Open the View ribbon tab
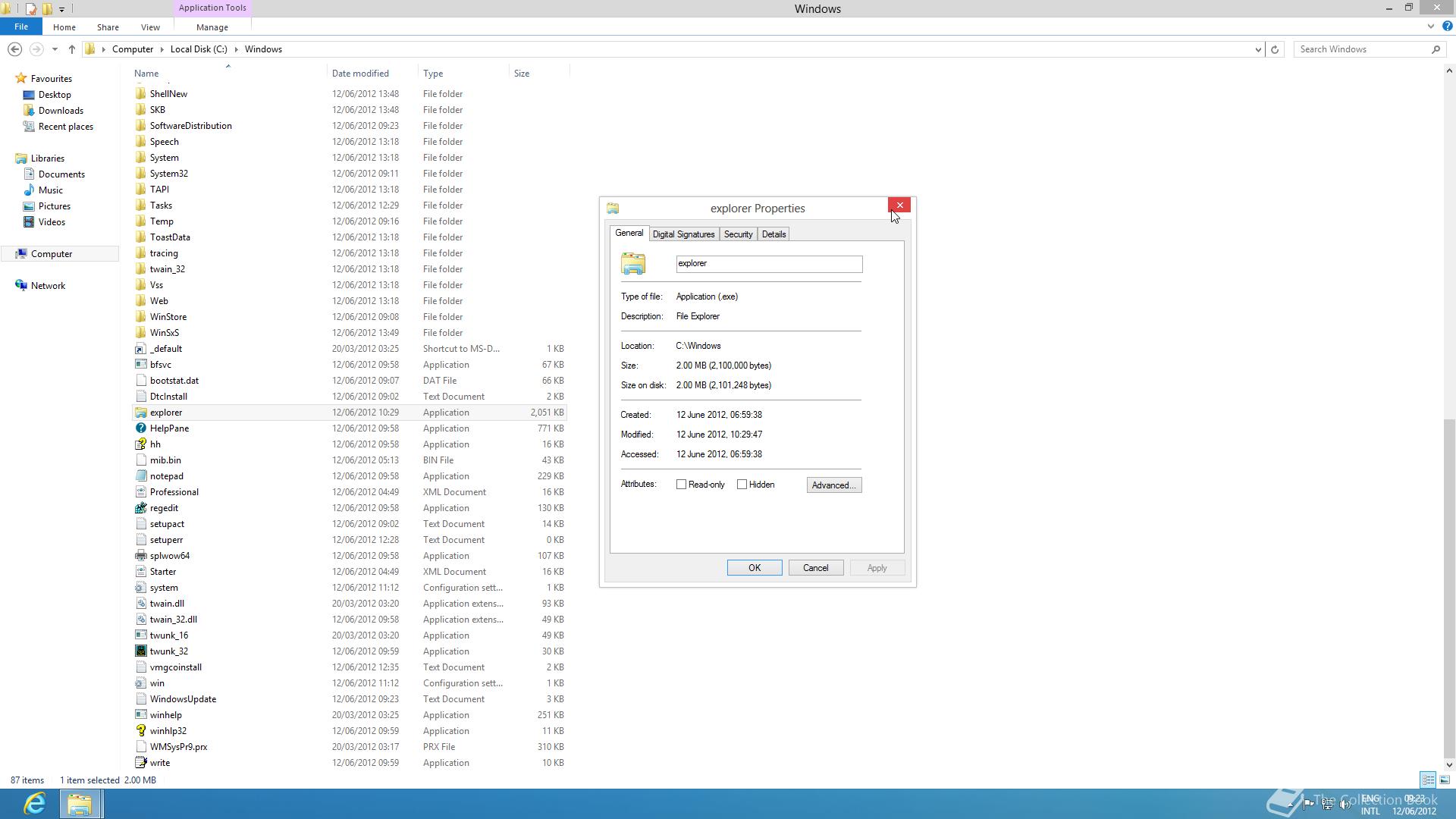This screenshot has height=819, width=1456. click(150, 27)
